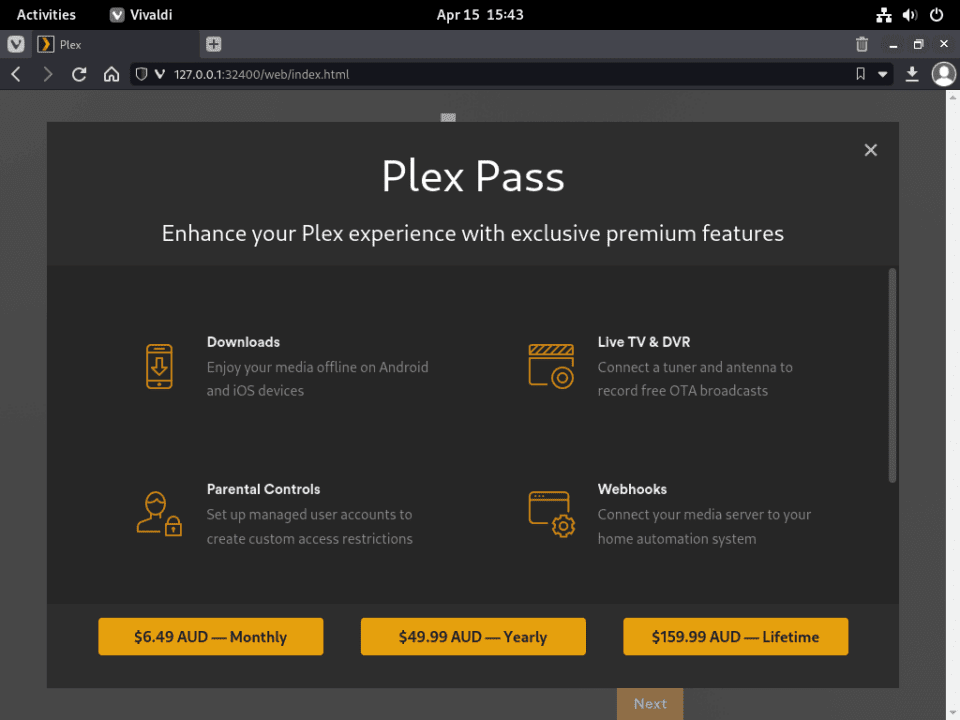Choose the $6.49 AUD Monthly plan
This screenshot has width=960, height=720.
point(210,636)
